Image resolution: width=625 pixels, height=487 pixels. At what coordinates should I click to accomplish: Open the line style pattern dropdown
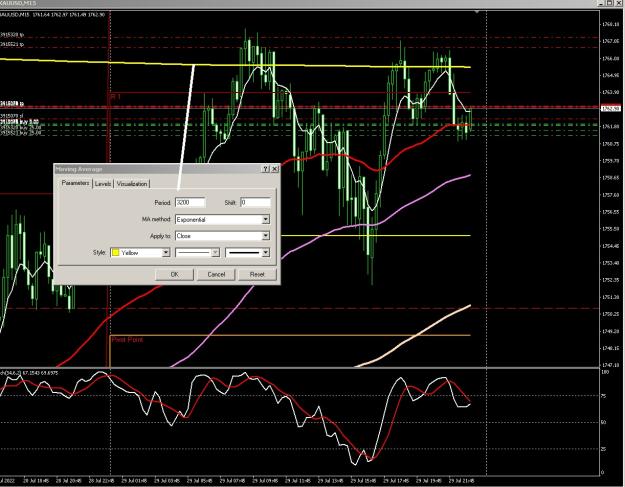pyautogui.click(x=197, y=253)
